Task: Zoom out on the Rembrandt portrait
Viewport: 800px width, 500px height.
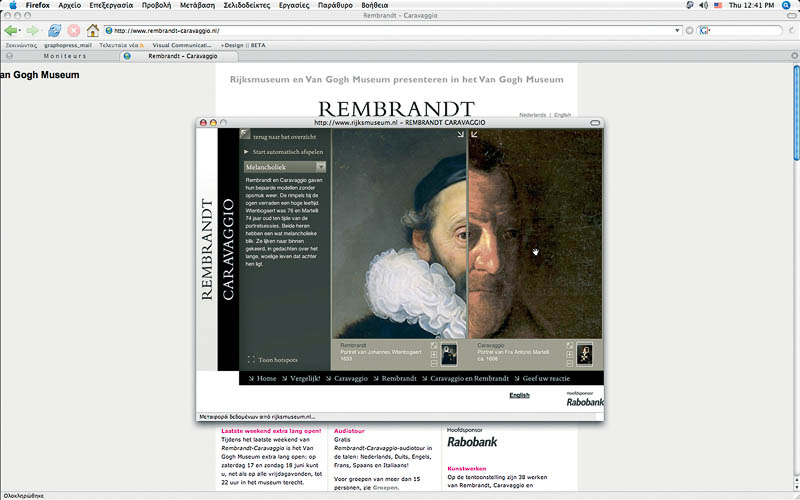Action: click(x=434, y=364)
